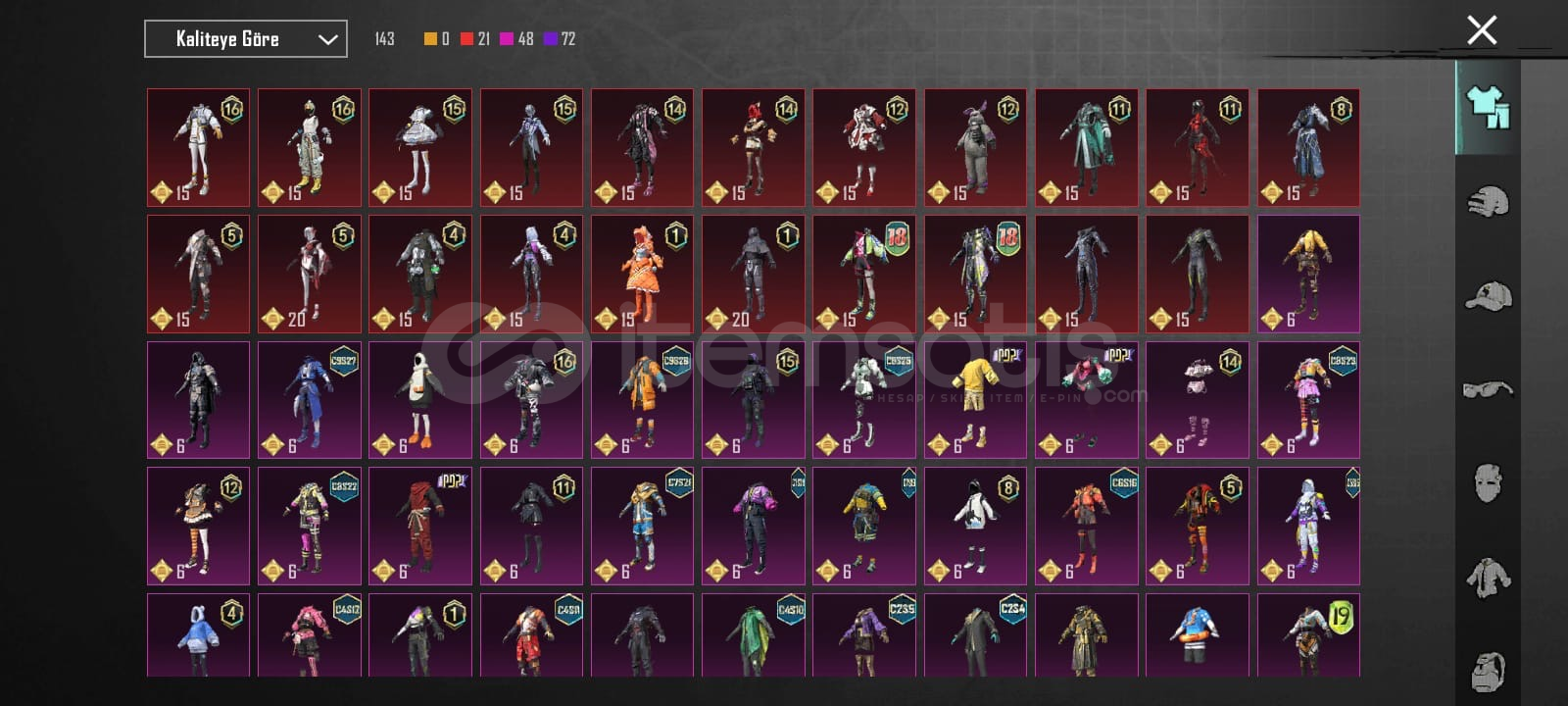Open the Kaliteye Göre sort dropdown
This screenshot has height=706, width=1568.
(246, 39)
